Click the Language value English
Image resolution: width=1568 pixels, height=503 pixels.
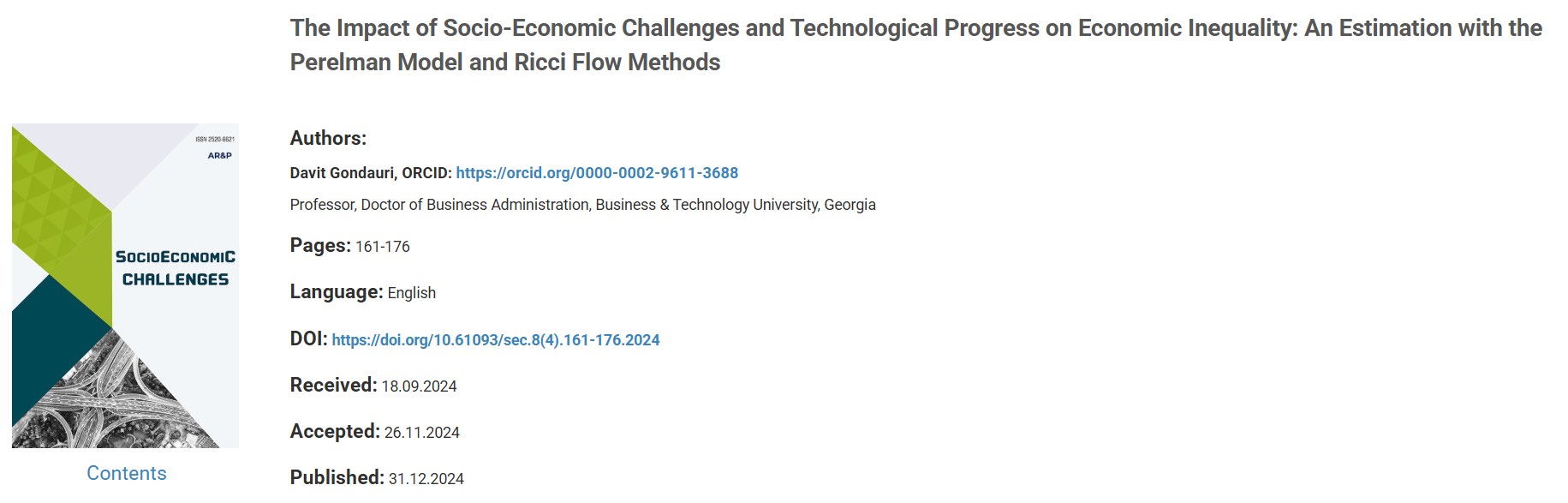tap(411, 293)
